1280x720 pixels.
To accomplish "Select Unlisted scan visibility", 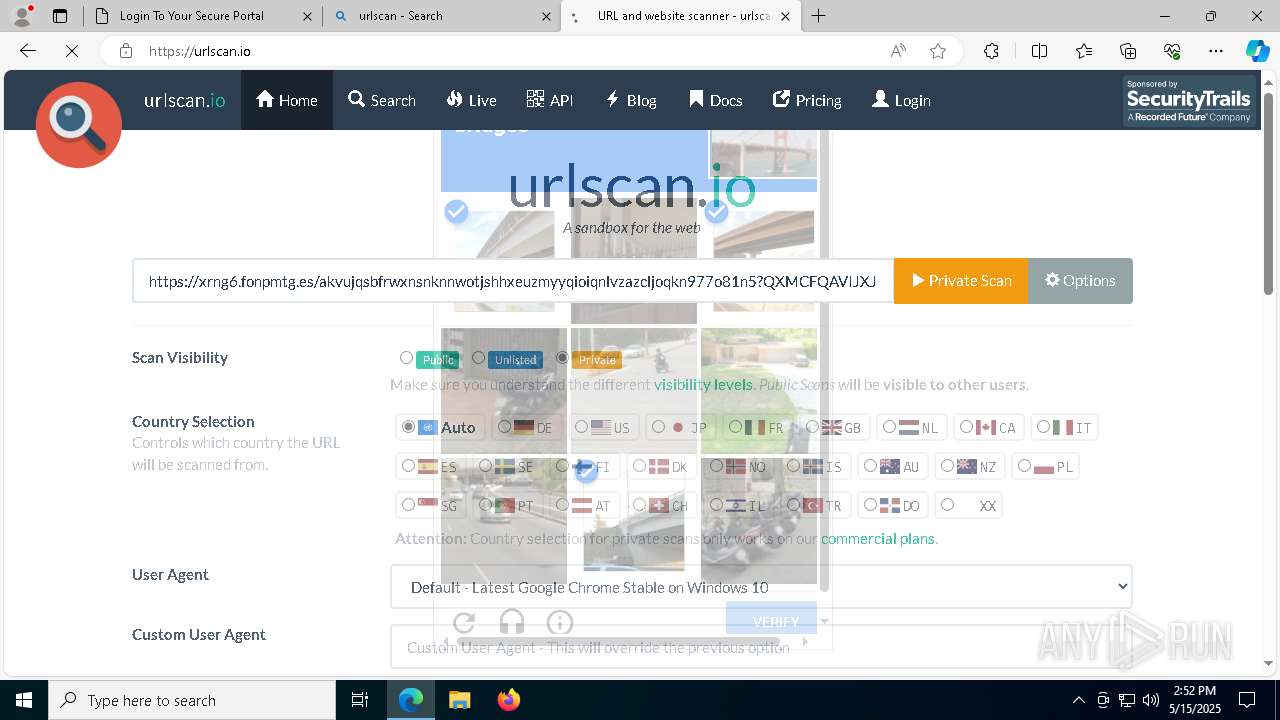I will pyautogui.click(x=478, y=358).
